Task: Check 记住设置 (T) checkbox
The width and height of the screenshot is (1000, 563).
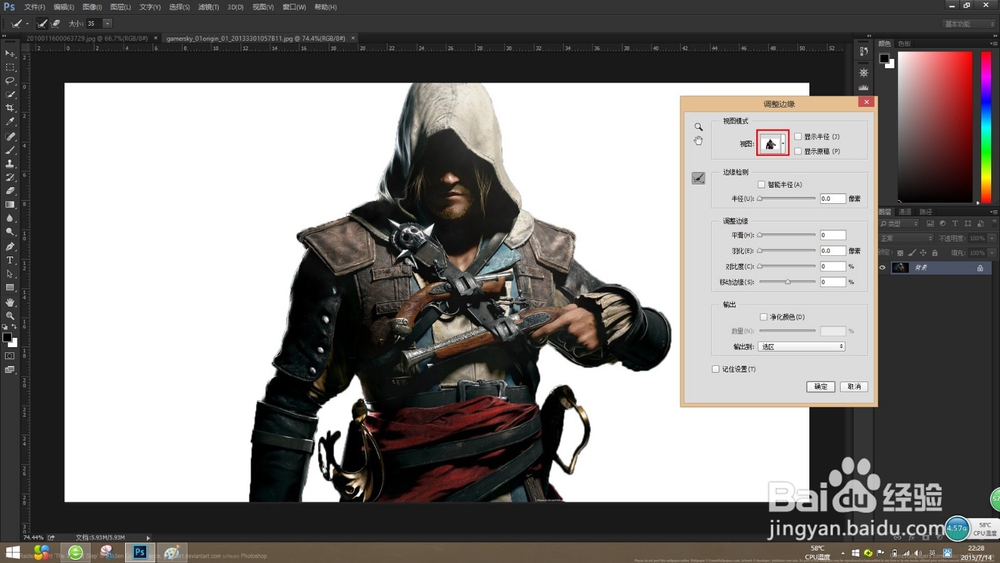Action: [716, 369]
